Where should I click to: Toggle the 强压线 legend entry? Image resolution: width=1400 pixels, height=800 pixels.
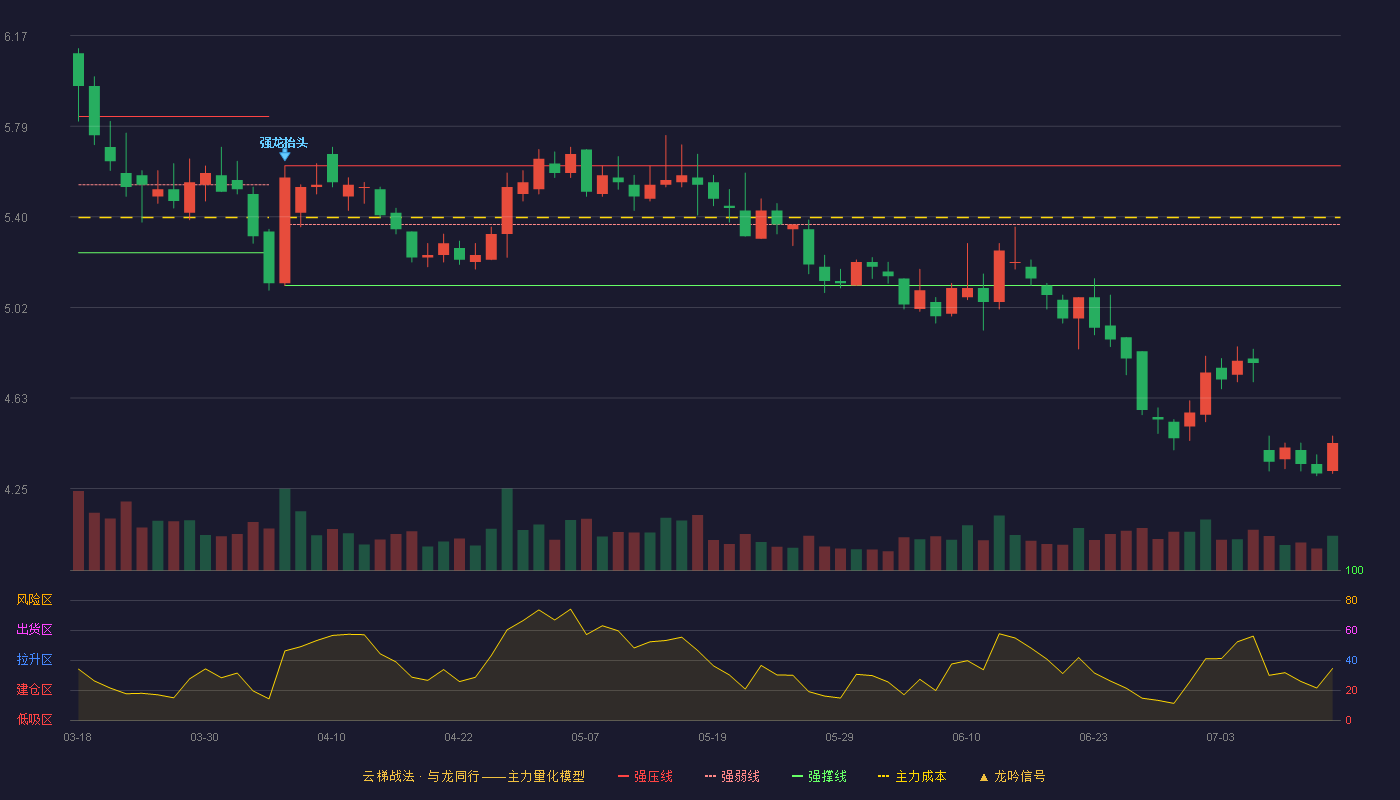tap(645, 776)
